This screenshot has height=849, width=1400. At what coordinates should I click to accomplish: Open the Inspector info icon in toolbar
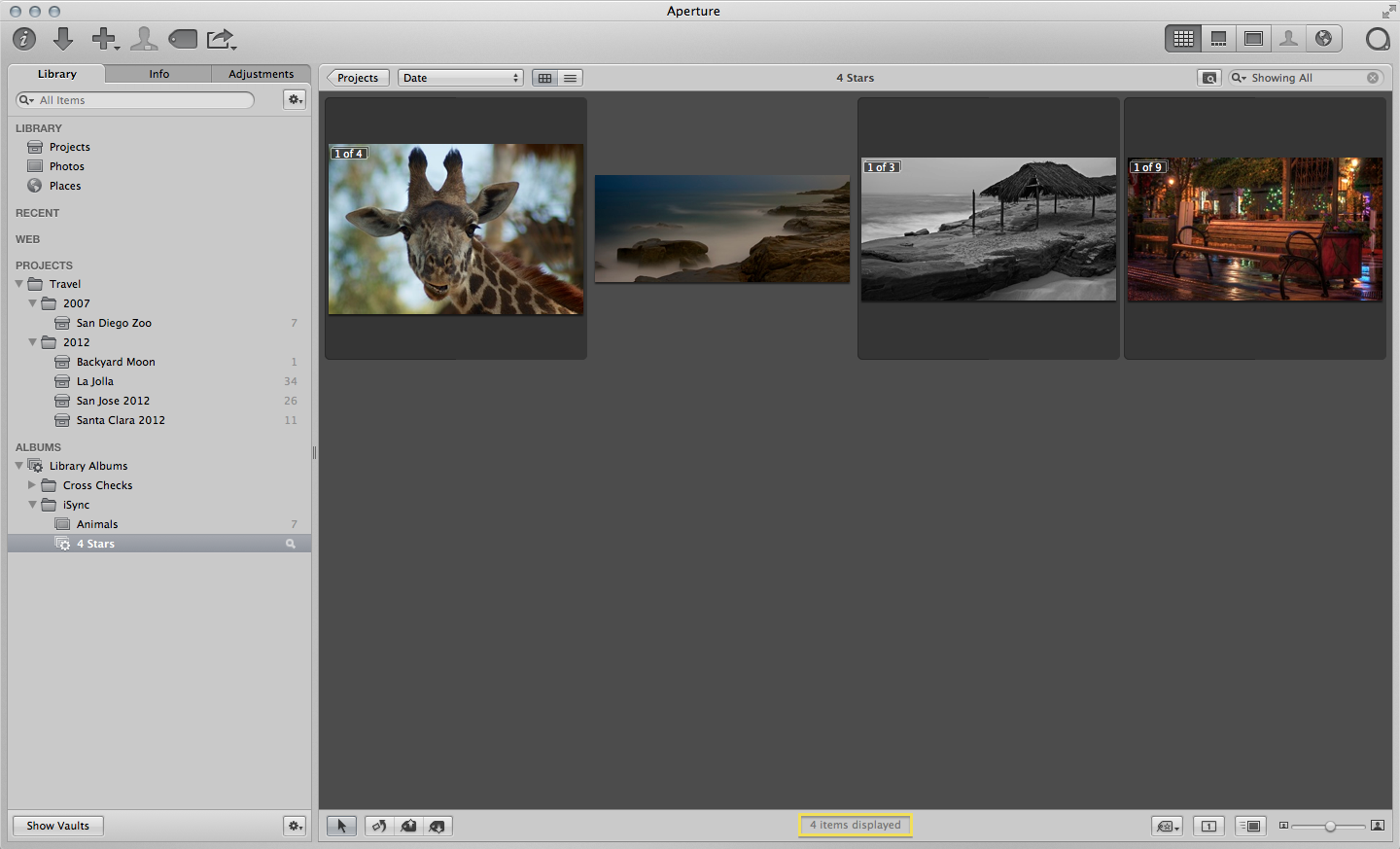point(24,39)
